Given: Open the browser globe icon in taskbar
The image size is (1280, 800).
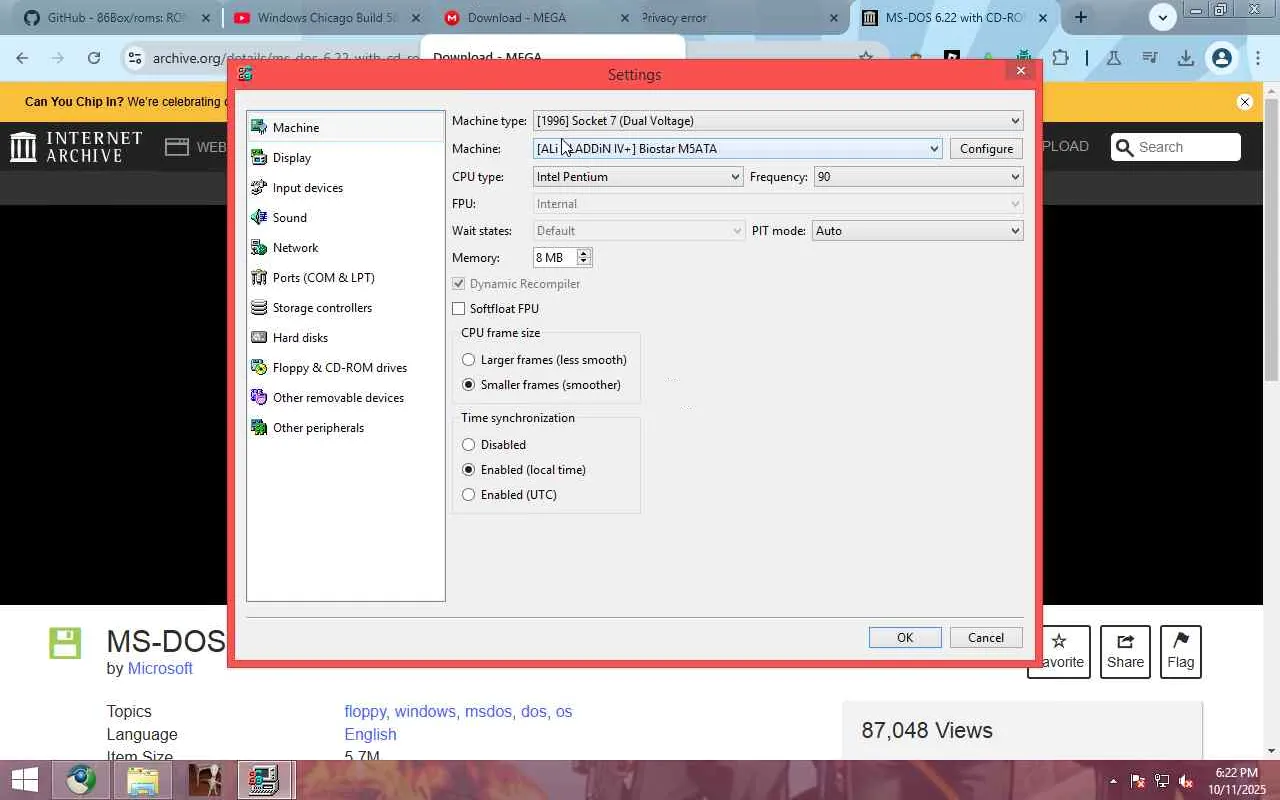Looking at the screenshot, I should (x=82, y=780).
